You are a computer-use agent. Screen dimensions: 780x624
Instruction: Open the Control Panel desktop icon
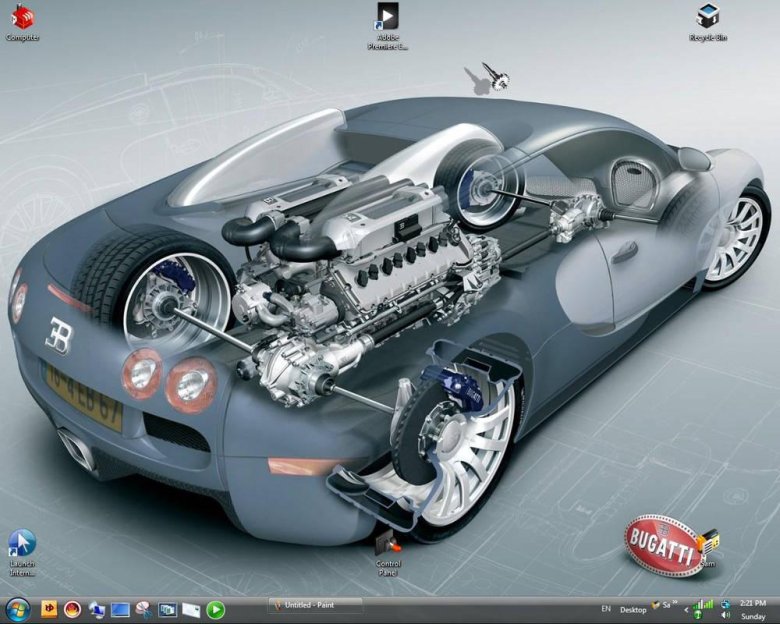pos(388,545)
